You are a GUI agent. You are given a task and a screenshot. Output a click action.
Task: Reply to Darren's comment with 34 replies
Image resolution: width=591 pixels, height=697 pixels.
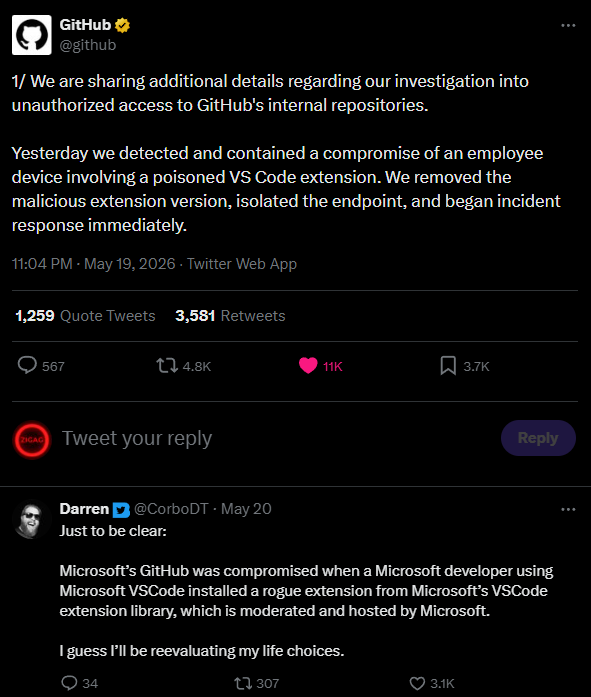[x=69, y=683]
